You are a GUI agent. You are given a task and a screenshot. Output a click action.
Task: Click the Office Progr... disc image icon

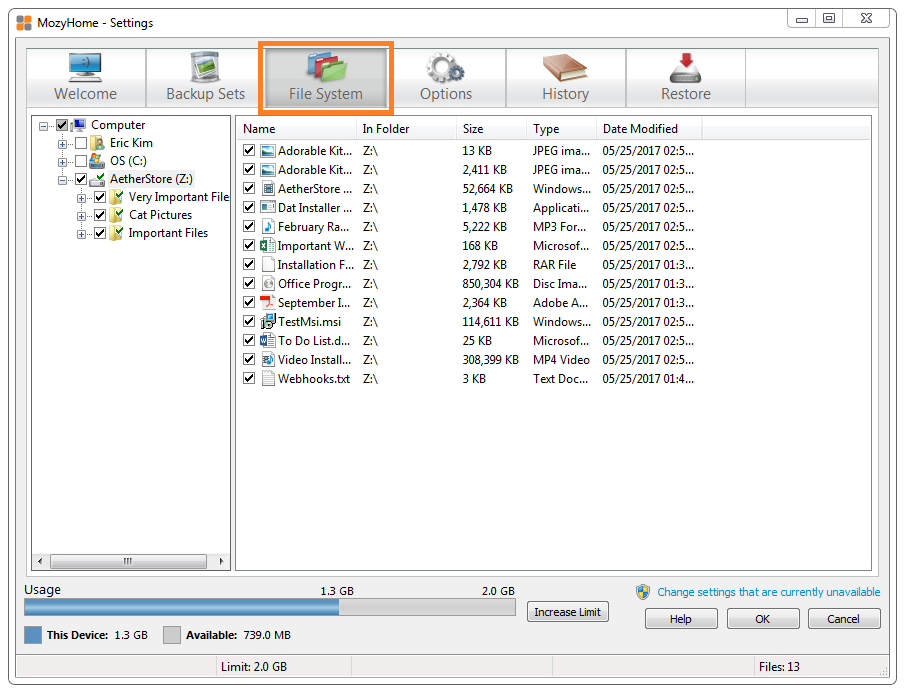coord(268,284)
